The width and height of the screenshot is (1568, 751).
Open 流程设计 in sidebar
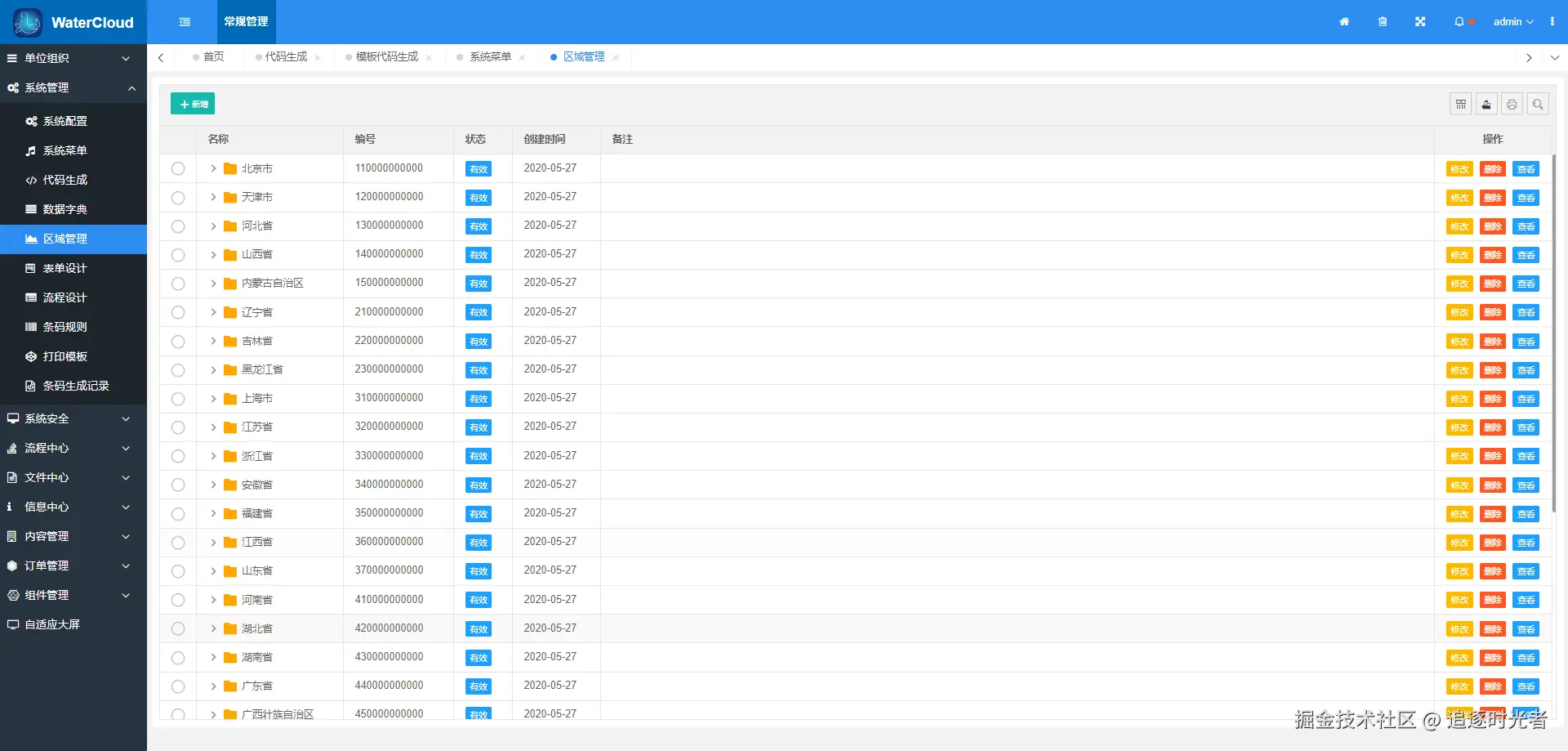(73, 297)
